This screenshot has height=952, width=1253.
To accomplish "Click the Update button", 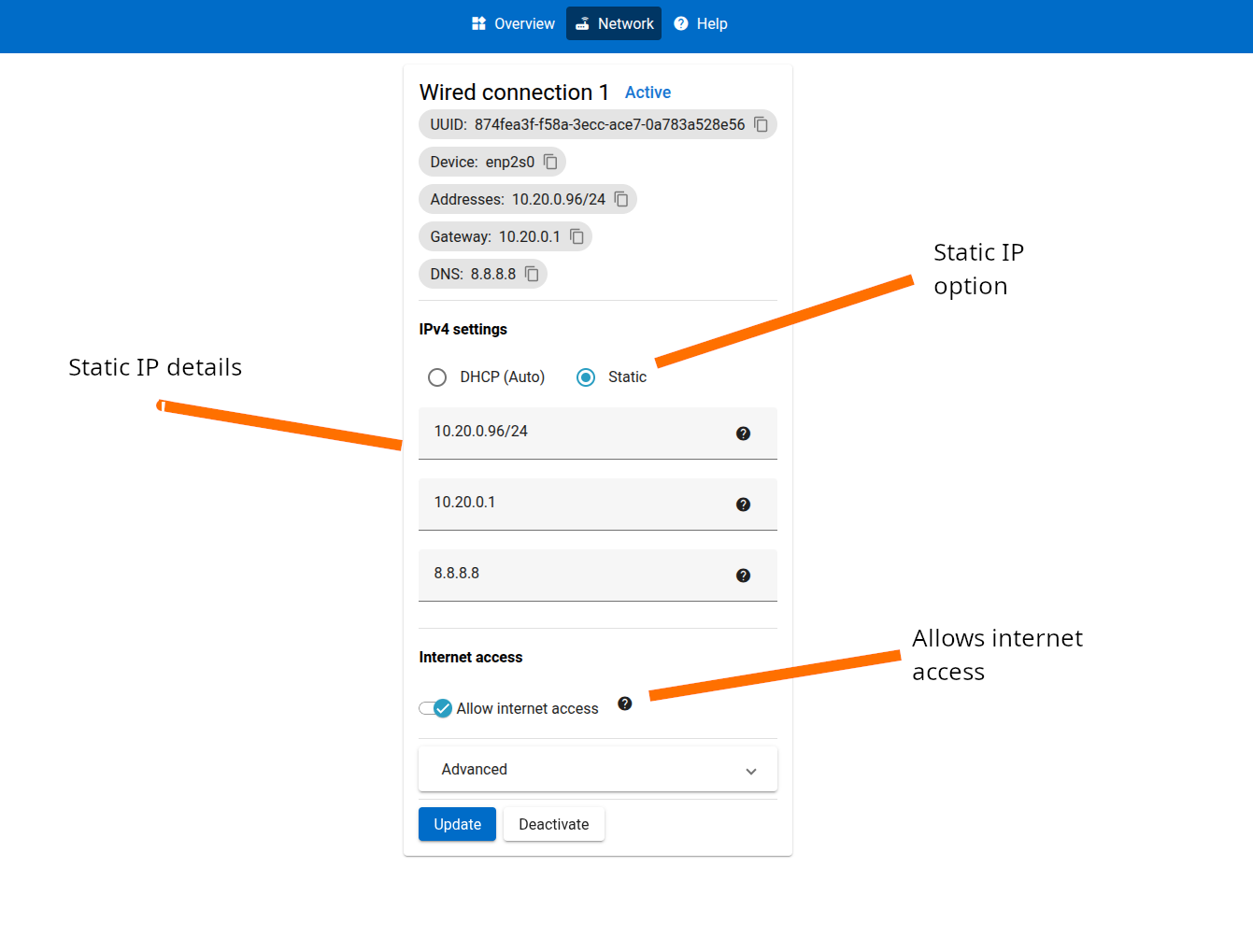I will pyautogui.click(x=457, y=824).
